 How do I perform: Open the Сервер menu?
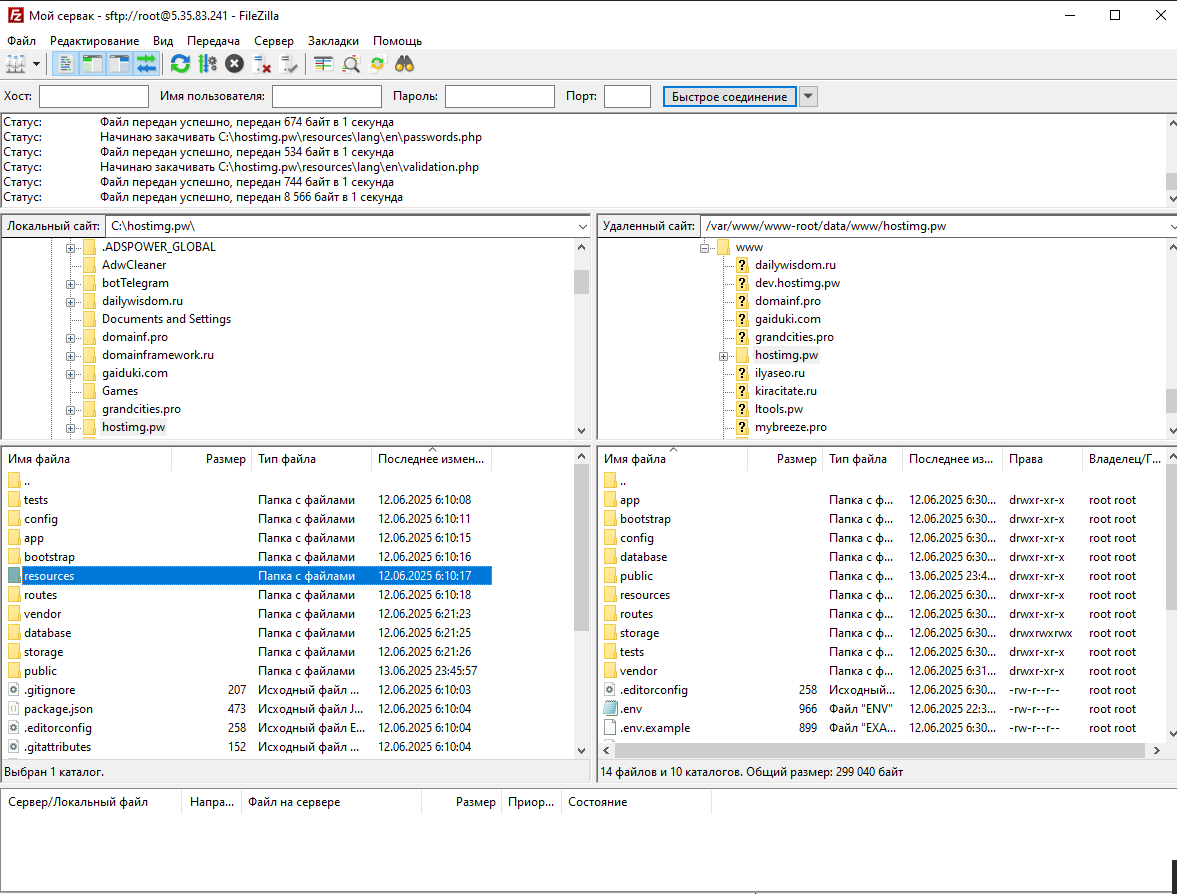273,41
